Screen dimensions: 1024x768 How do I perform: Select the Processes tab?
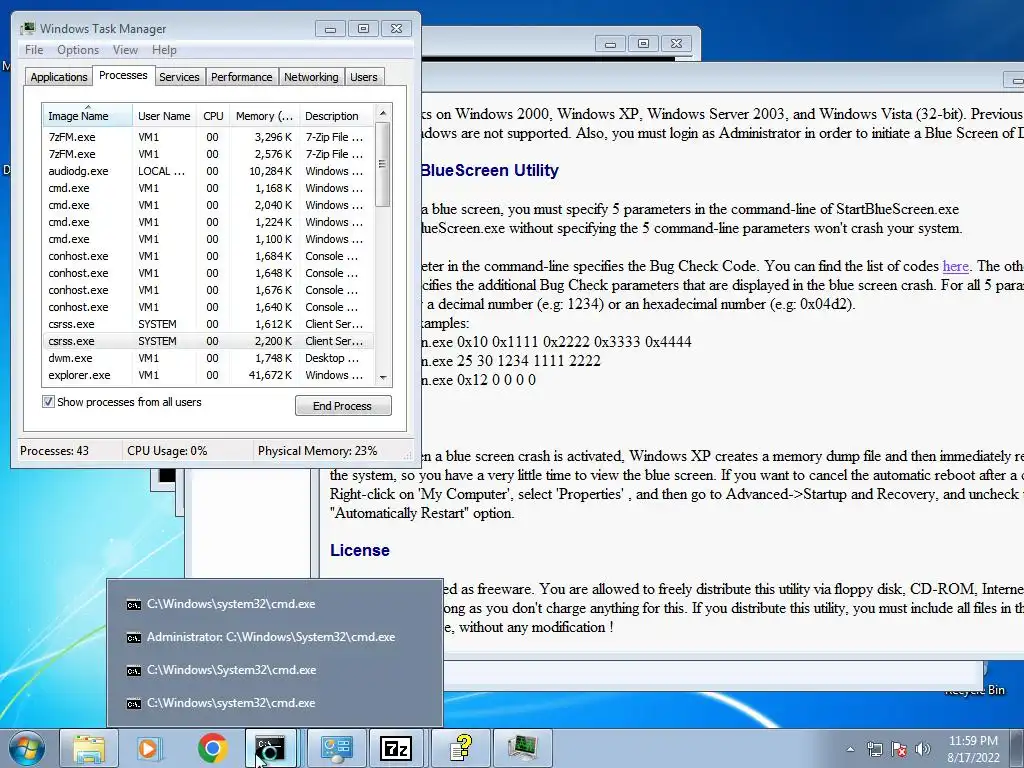(x=123, y=75)
